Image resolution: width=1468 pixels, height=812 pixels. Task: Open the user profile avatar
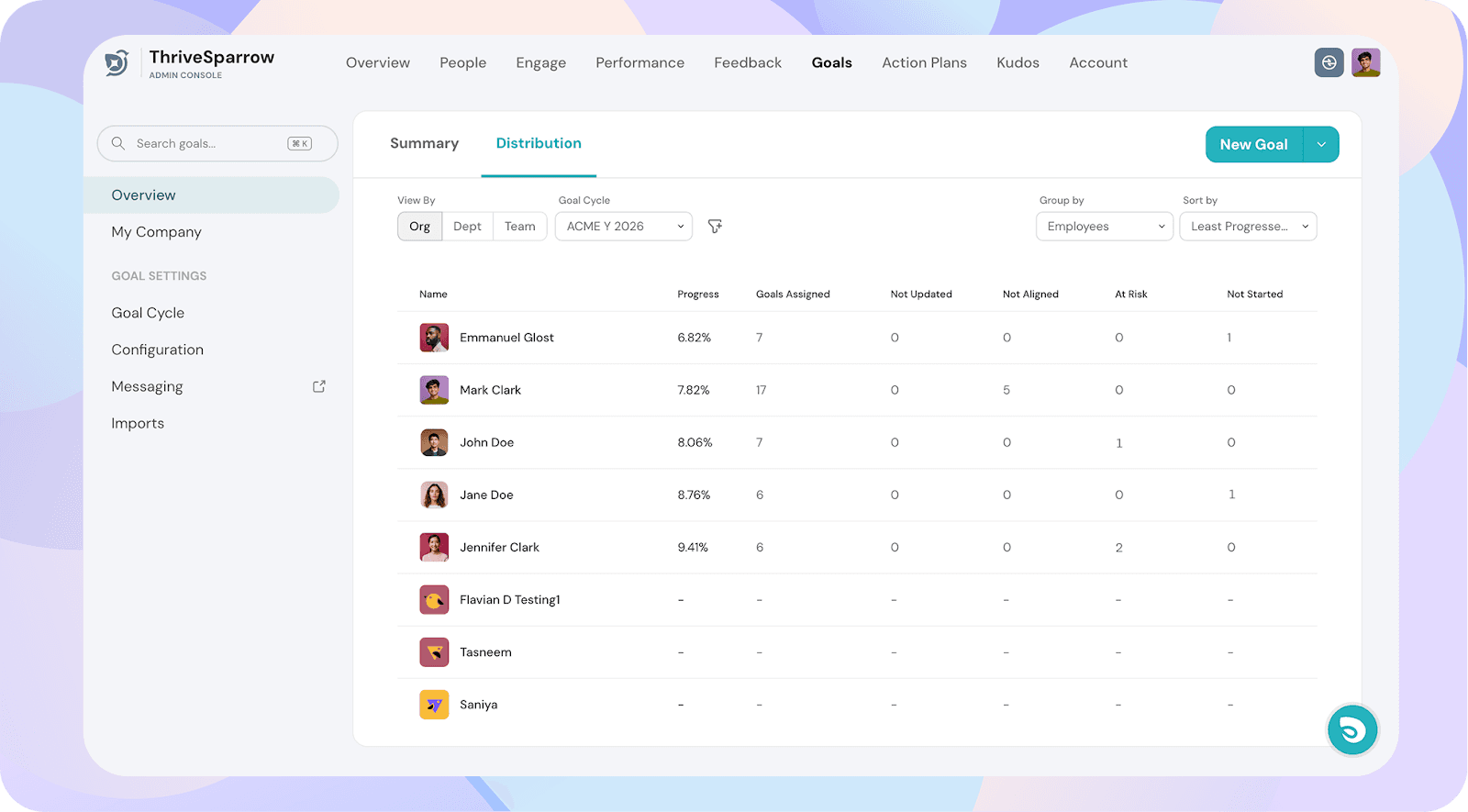click(1365, 62)
